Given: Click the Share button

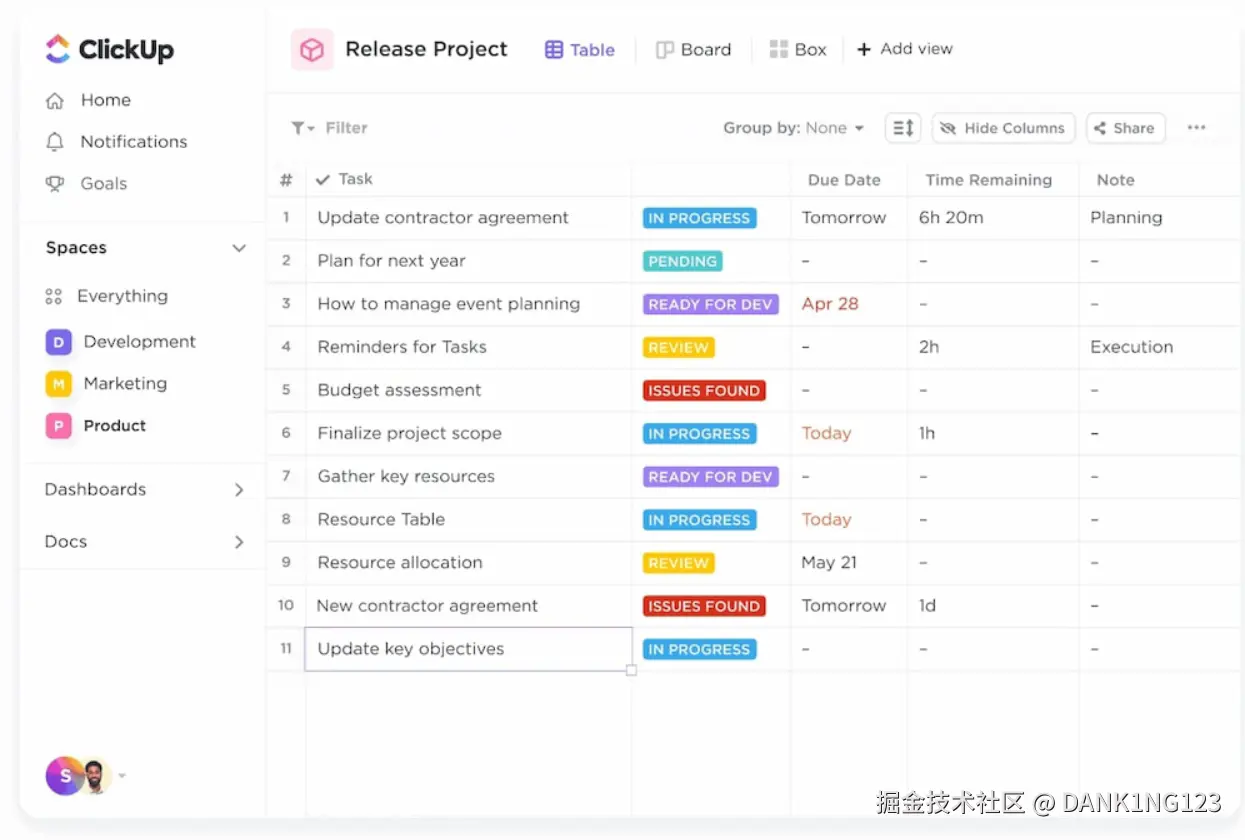Looking at the screenshot, I should 1125,128.
